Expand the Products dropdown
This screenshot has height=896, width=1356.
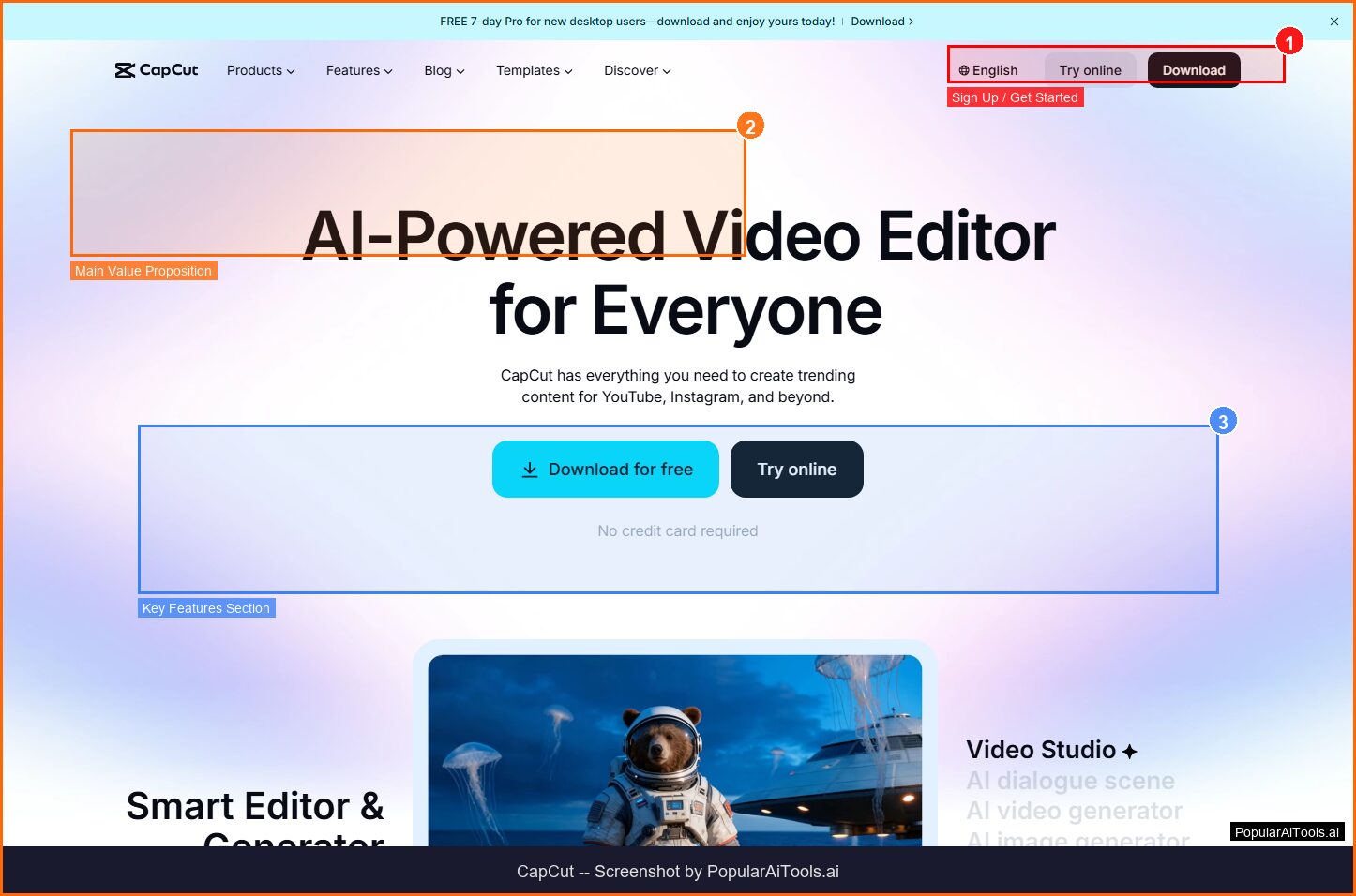click(260, 70)
